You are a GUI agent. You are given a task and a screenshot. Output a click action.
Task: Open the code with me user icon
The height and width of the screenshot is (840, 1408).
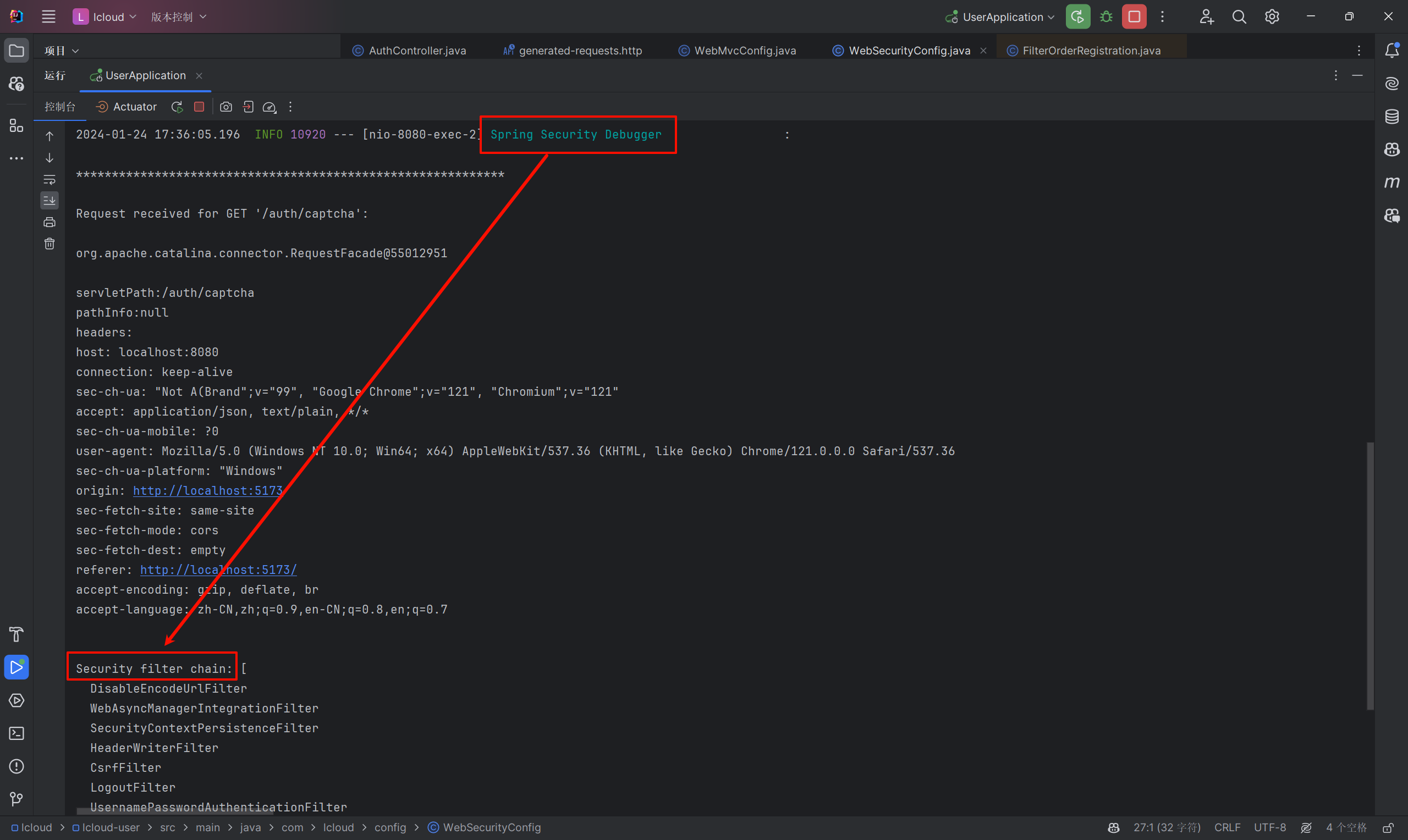(1206, 17)
